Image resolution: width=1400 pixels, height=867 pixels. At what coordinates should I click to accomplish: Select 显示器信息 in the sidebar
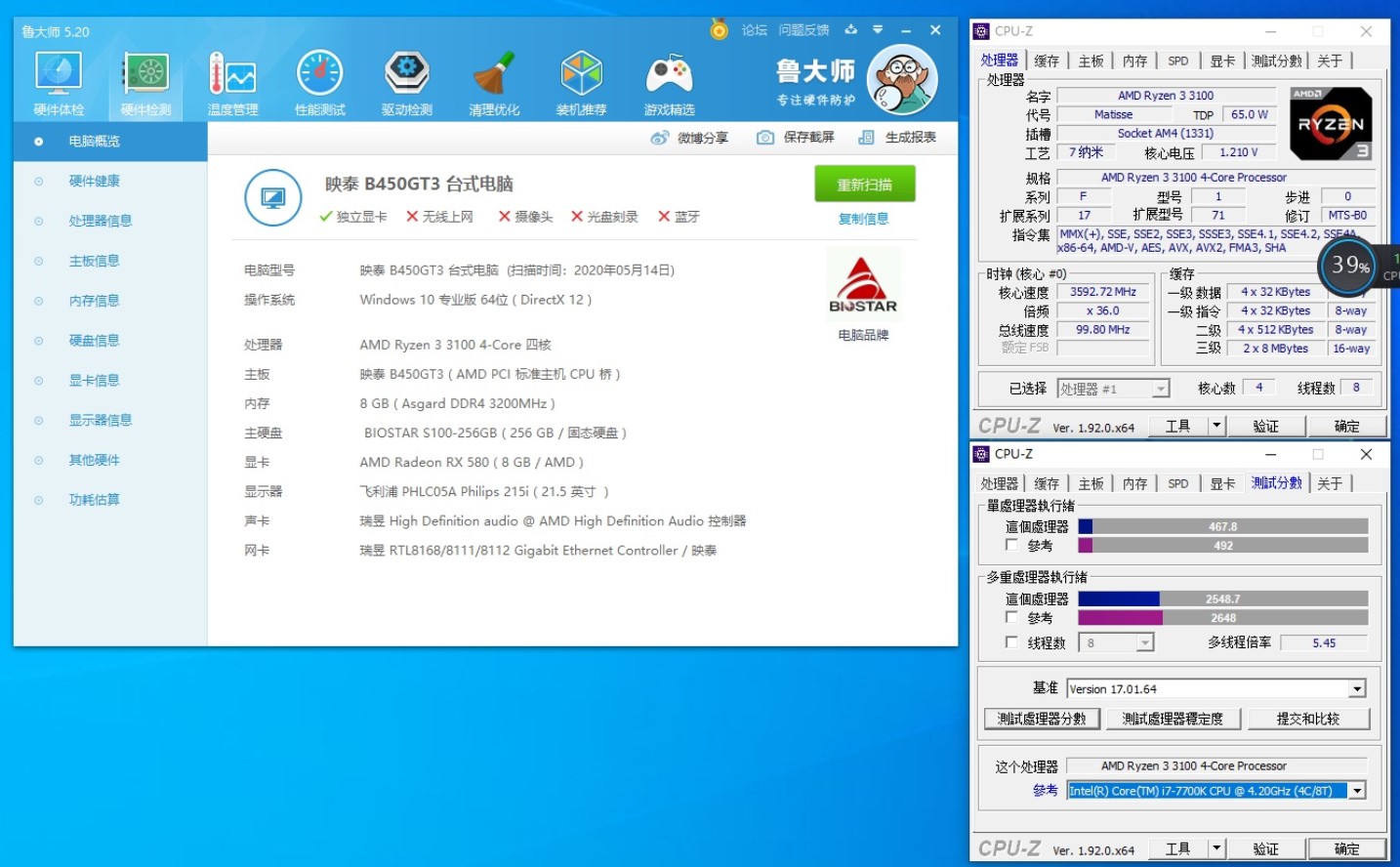110,420
